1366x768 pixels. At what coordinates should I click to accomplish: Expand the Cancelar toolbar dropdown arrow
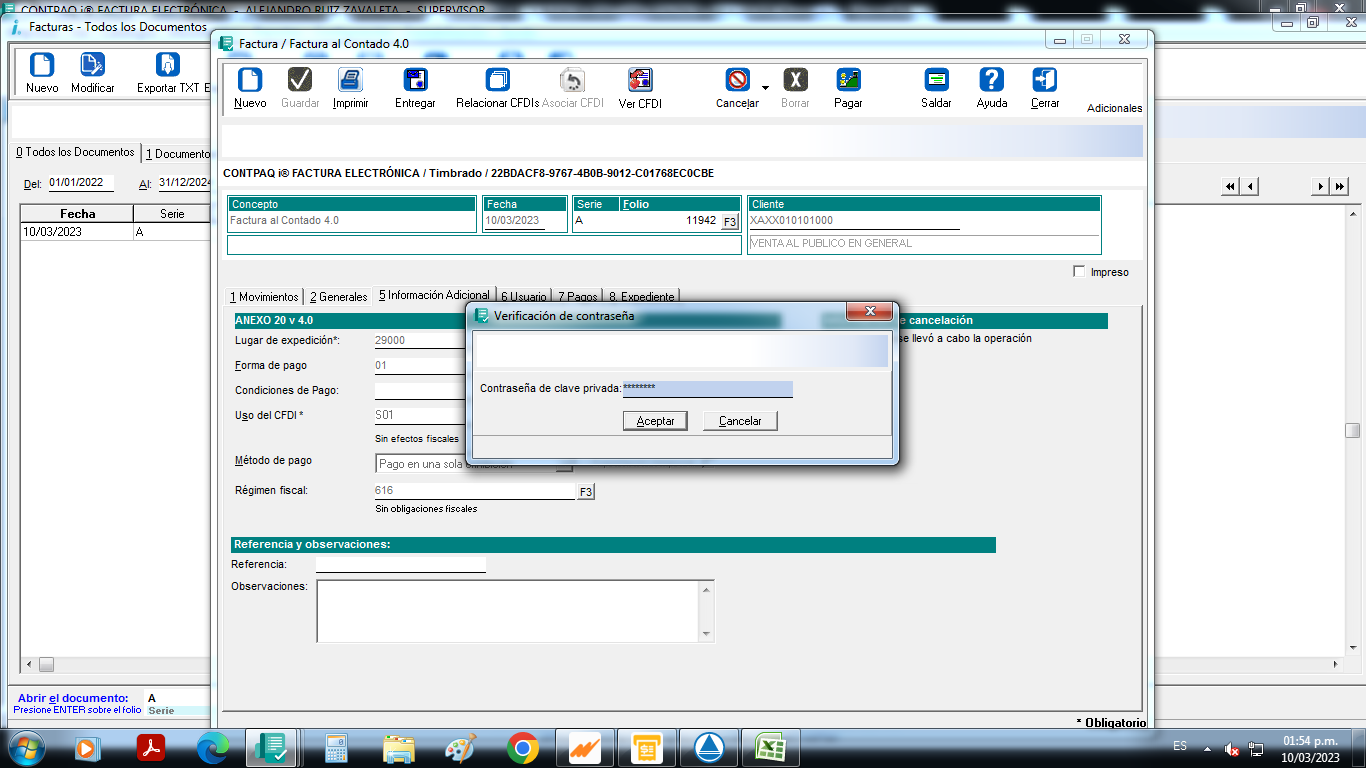tap(765, 88)
